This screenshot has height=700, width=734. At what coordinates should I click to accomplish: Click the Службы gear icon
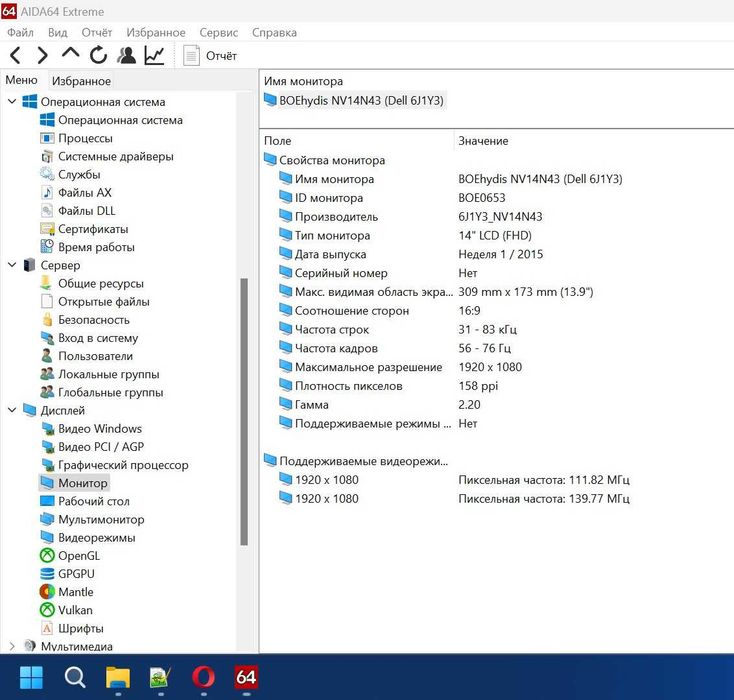coord(47,174)
